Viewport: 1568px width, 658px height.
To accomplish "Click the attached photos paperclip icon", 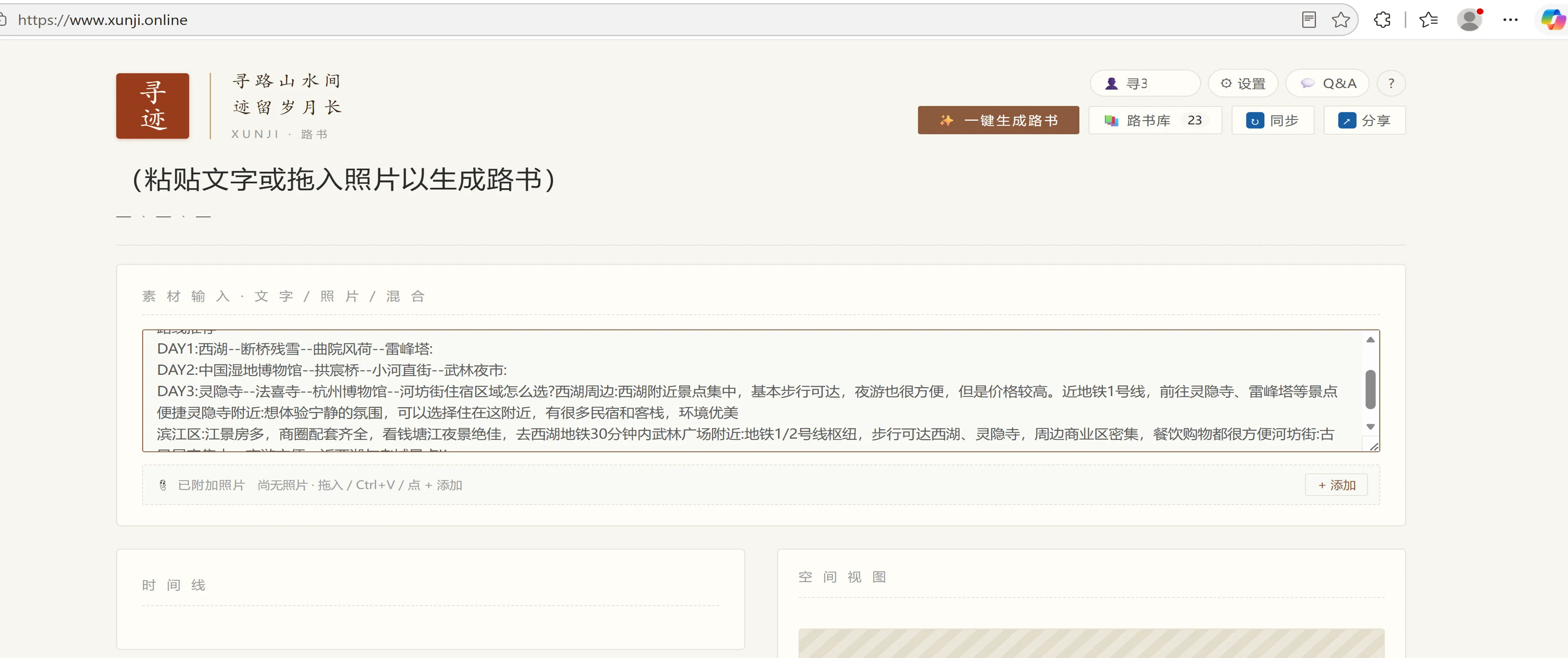I will tap(162, 485).
